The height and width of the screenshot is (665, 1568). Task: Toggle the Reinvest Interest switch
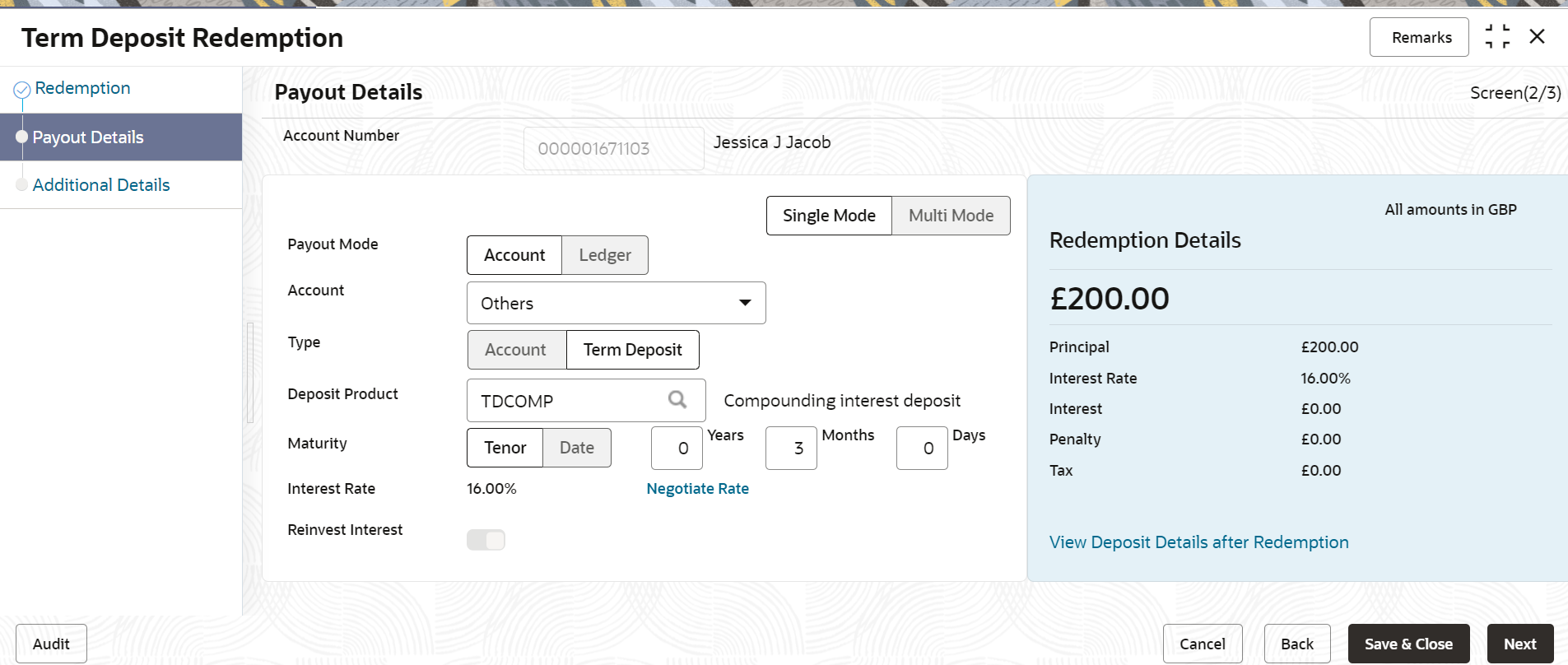tap(486, 540)
